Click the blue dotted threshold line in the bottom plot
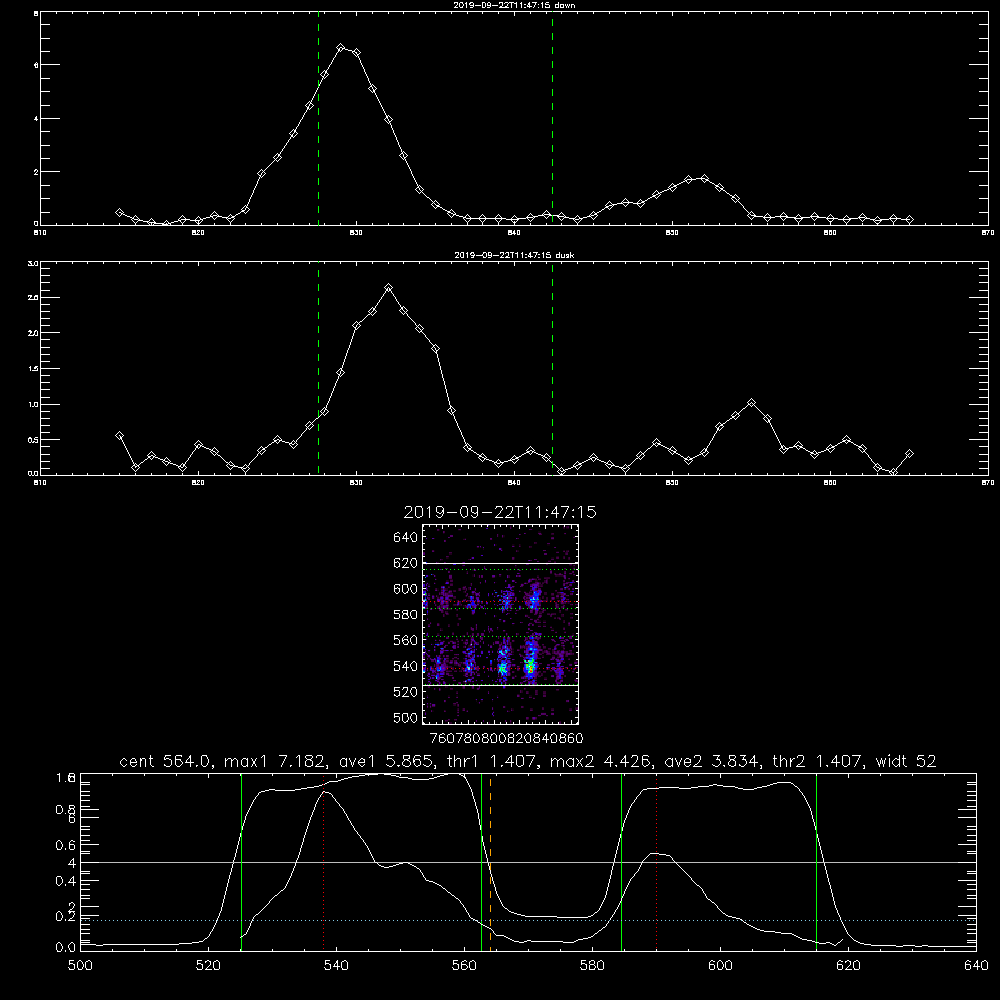1000x1000 pixels. pyautogui.click(x=528, y=920)
